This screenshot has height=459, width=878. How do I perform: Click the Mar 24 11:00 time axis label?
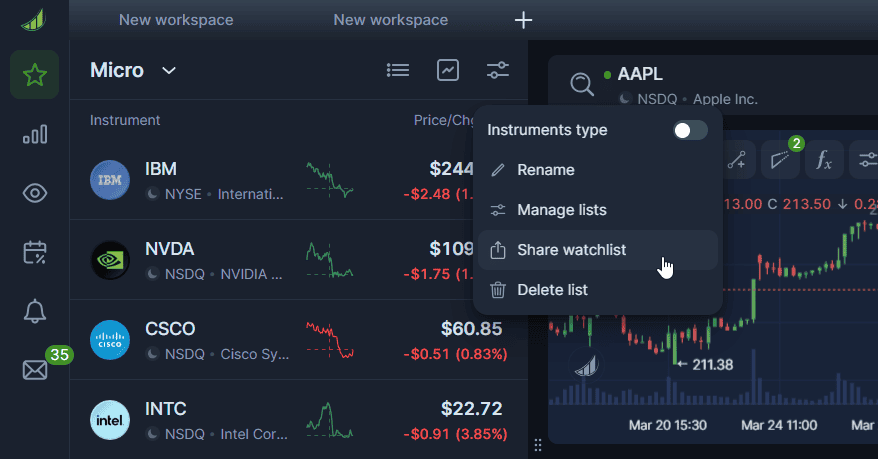click(x=779, y=425)
